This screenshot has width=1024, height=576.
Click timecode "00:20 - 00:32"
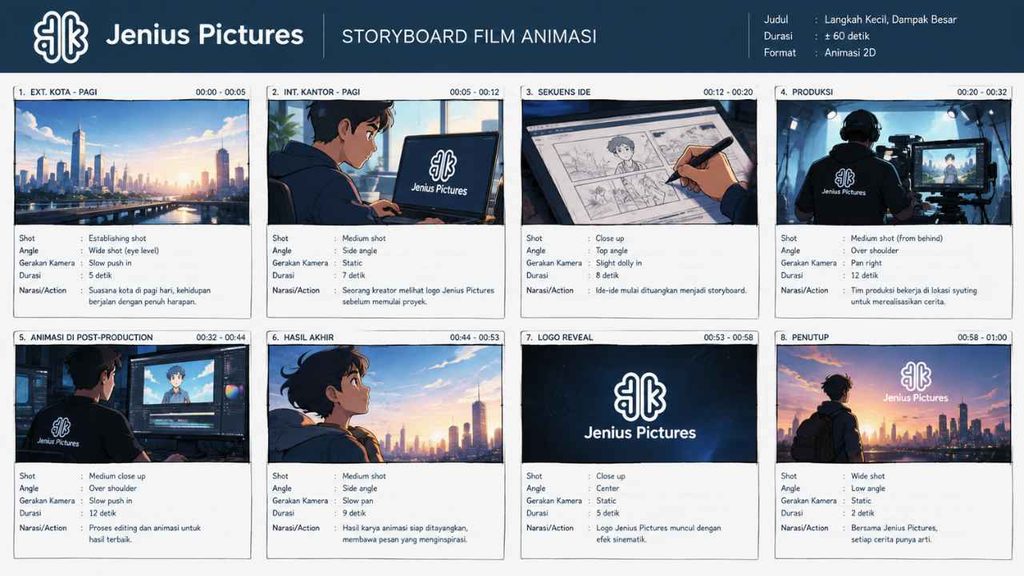point(982,92)
